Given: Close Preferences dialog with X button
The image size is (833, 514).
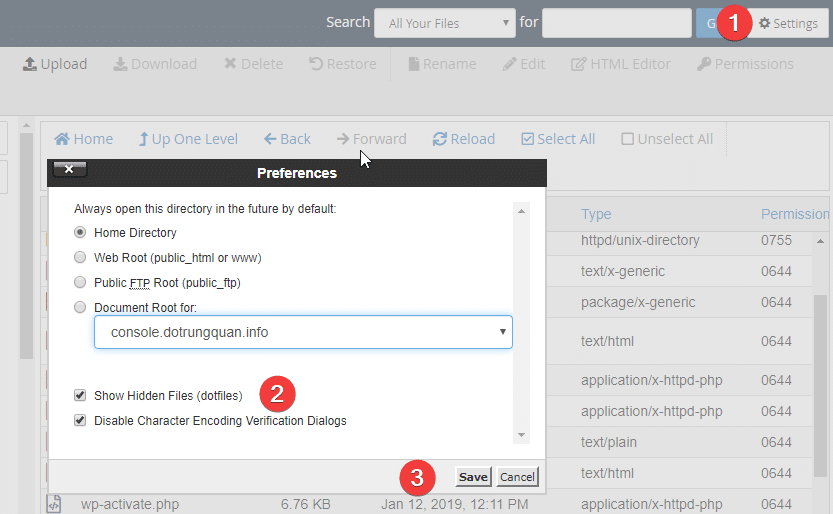Looking at the screenshot, I should point(69,169).
